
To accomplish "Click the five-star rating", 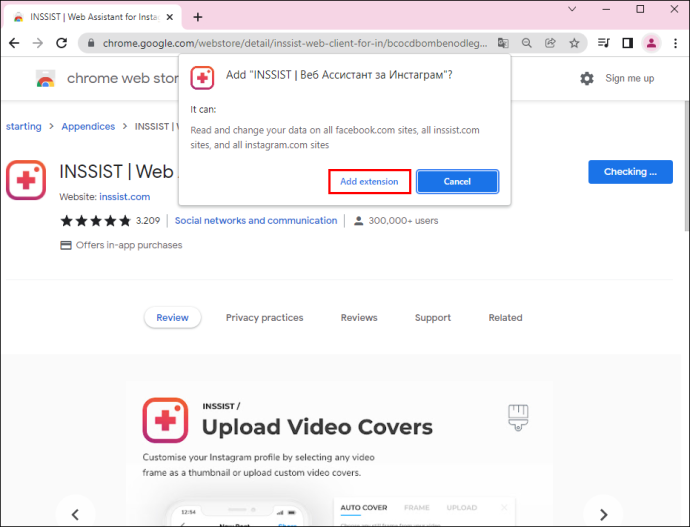I will (x=95, y=221).
